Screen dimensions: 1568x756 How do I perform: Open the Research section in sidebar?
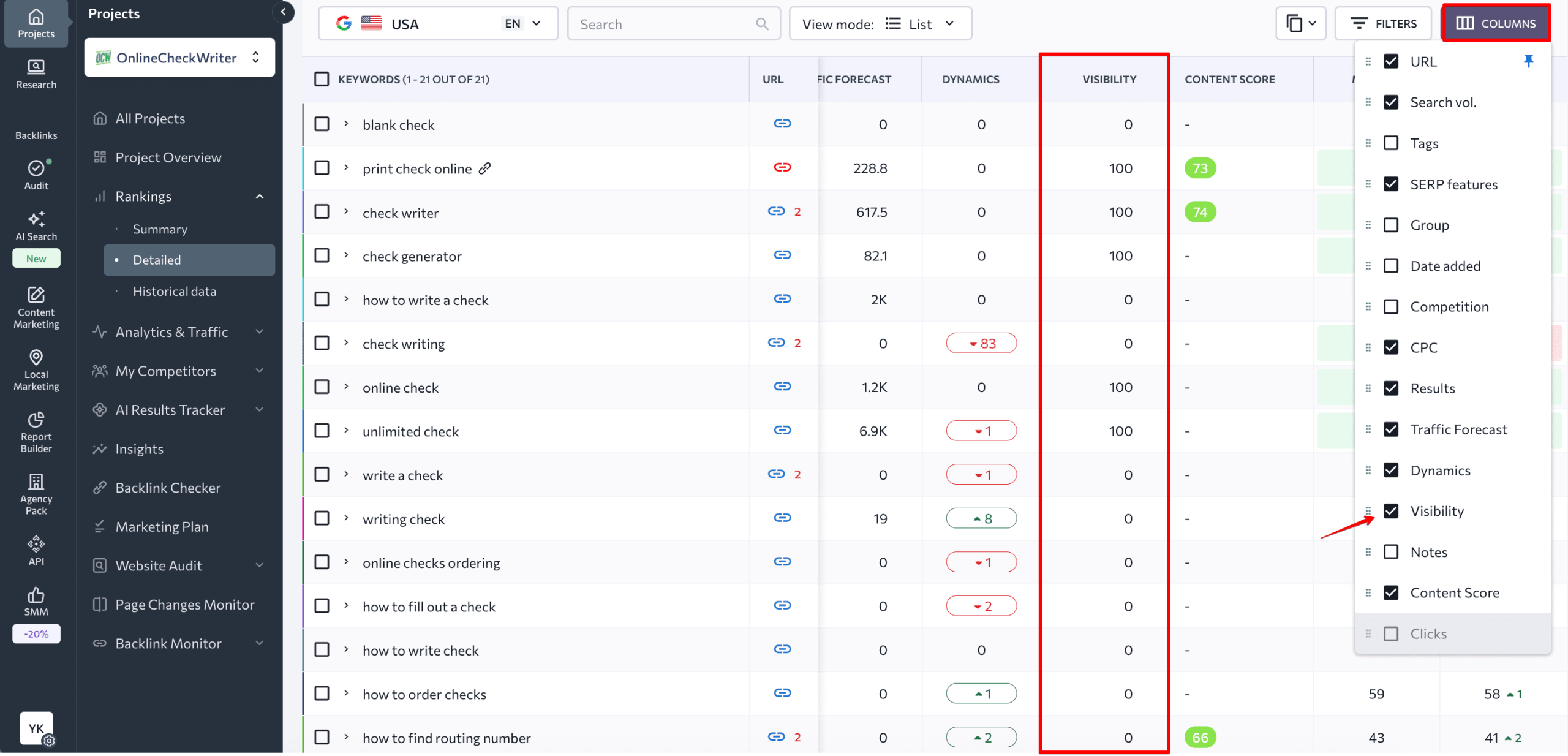[36, 75]
